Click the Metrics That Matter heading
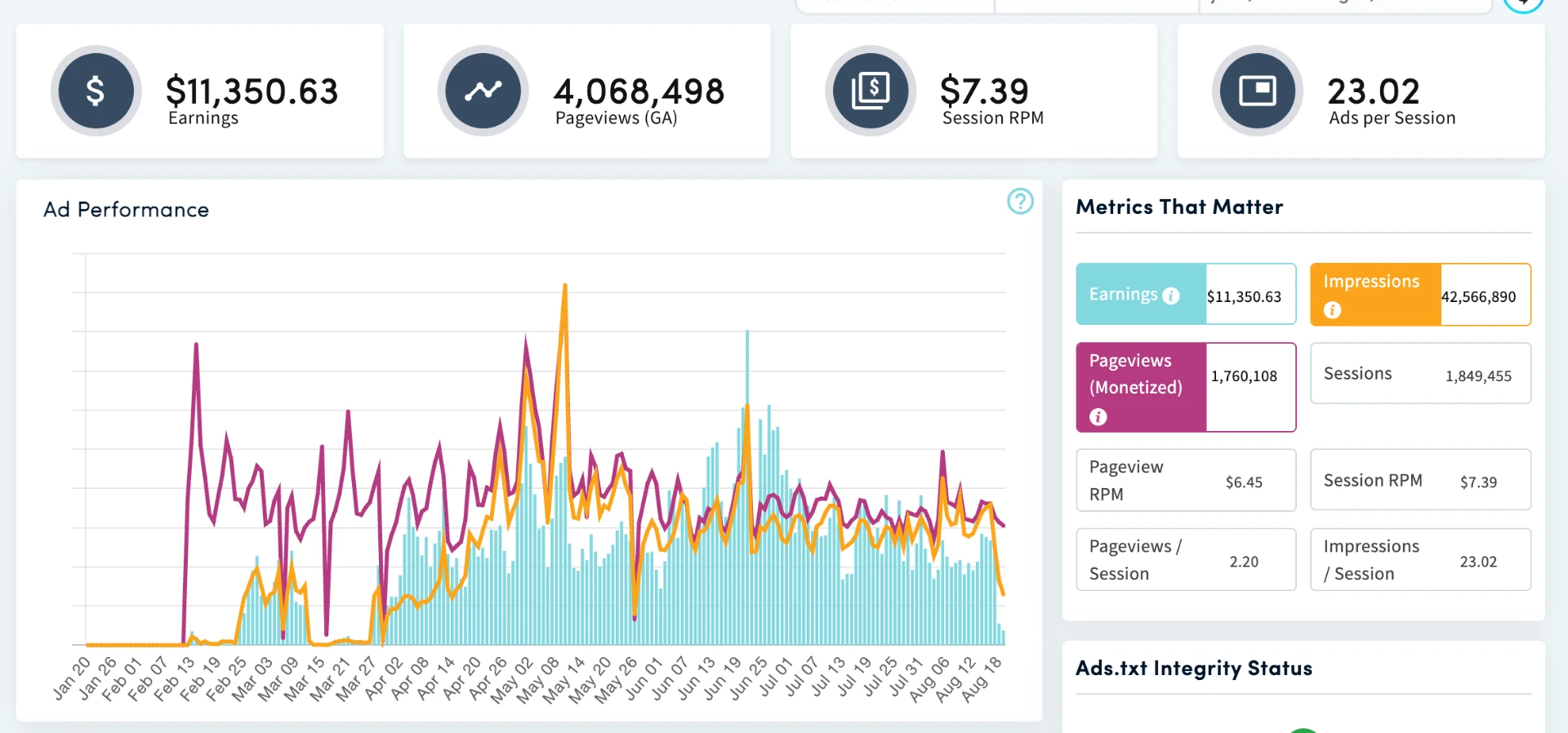This screenshot has height=733, width=1568. tap(1179, 207)
